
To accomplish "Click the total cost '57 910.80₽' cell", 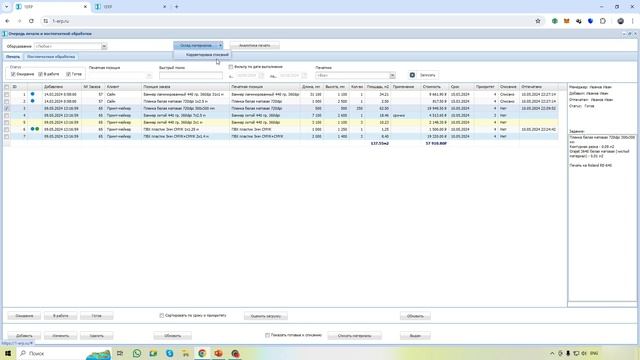I will pos(435,144).
